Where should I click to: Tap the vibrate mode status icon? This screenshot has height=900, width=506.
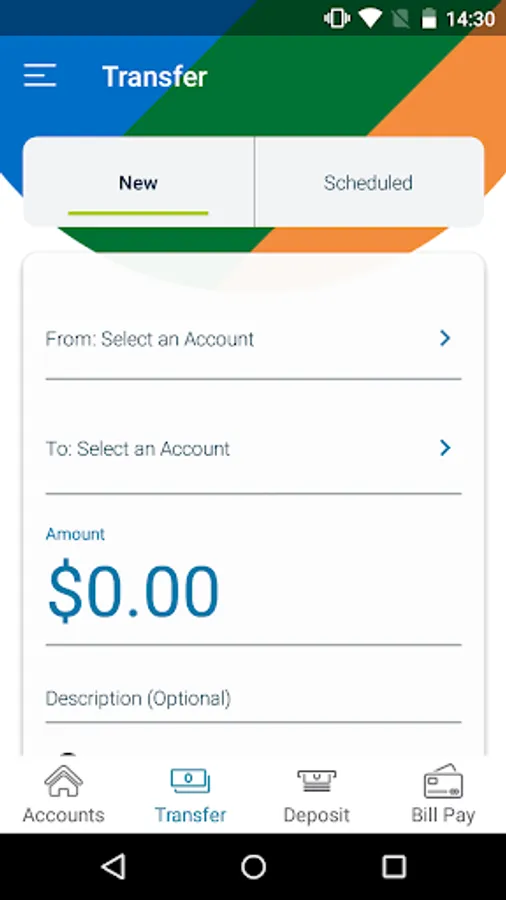click(337, 19)
